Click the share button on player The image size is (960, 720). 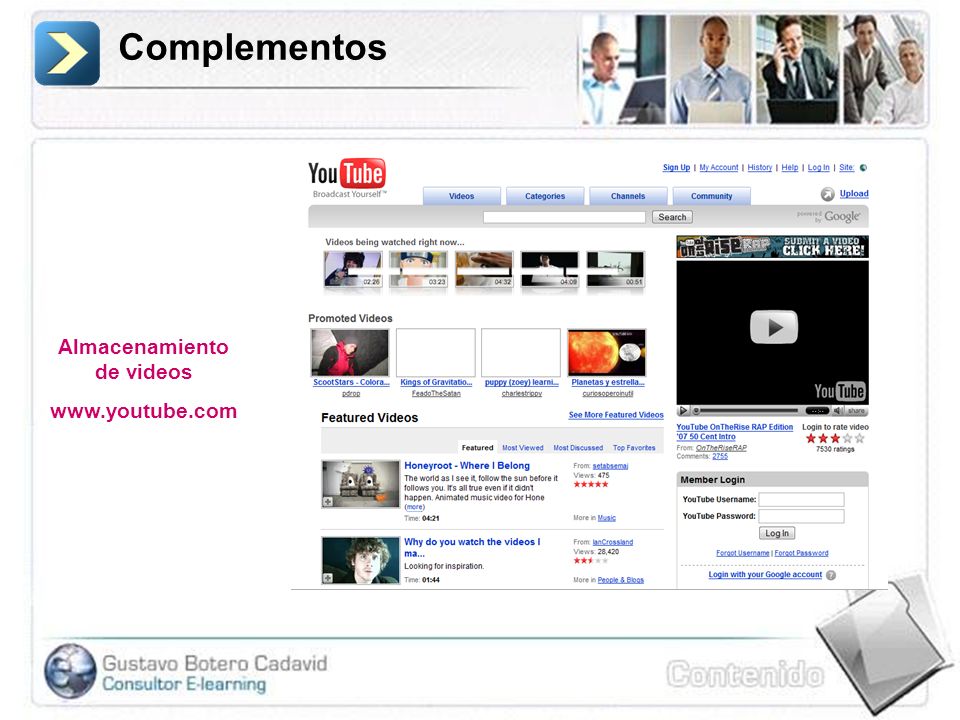[x=856, y=411]
